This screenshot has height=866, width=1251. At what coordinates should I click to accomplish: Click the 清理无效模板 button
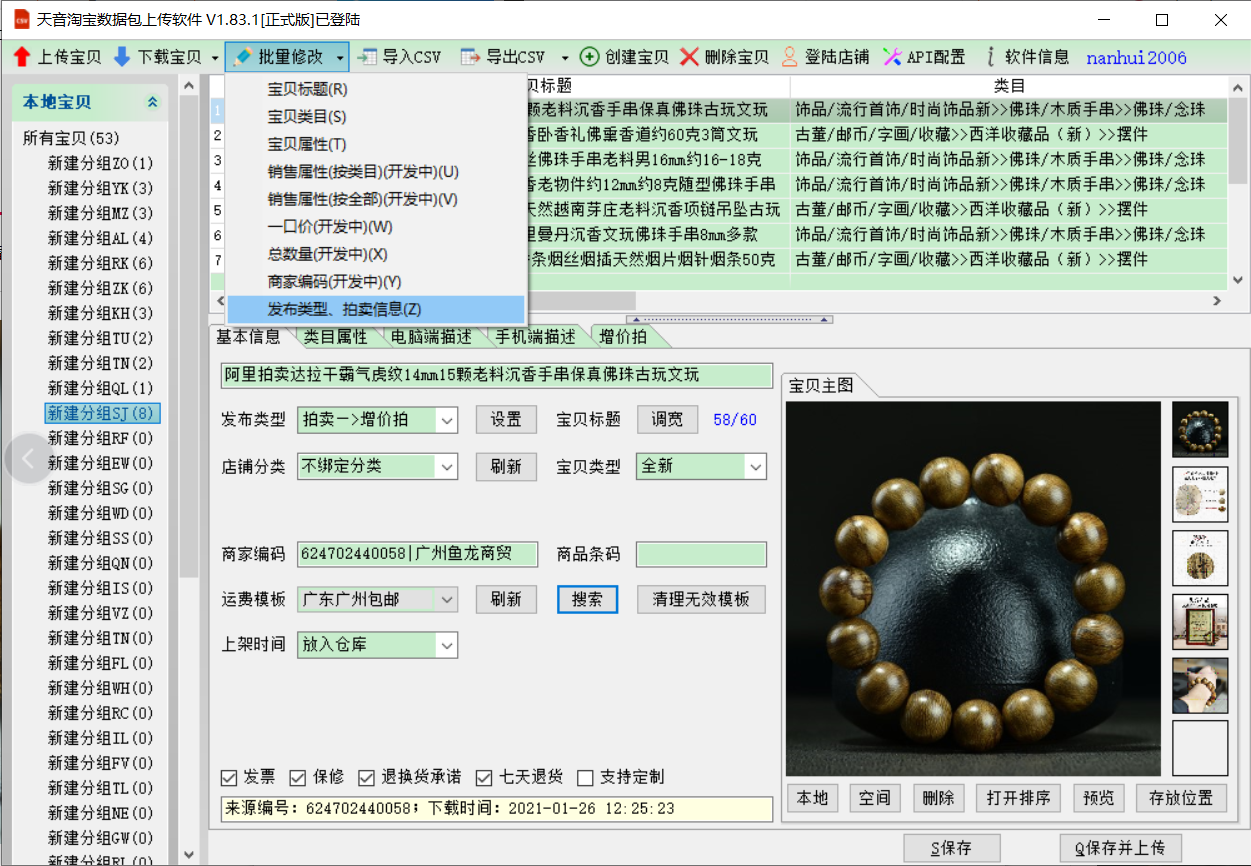[701, 600]
